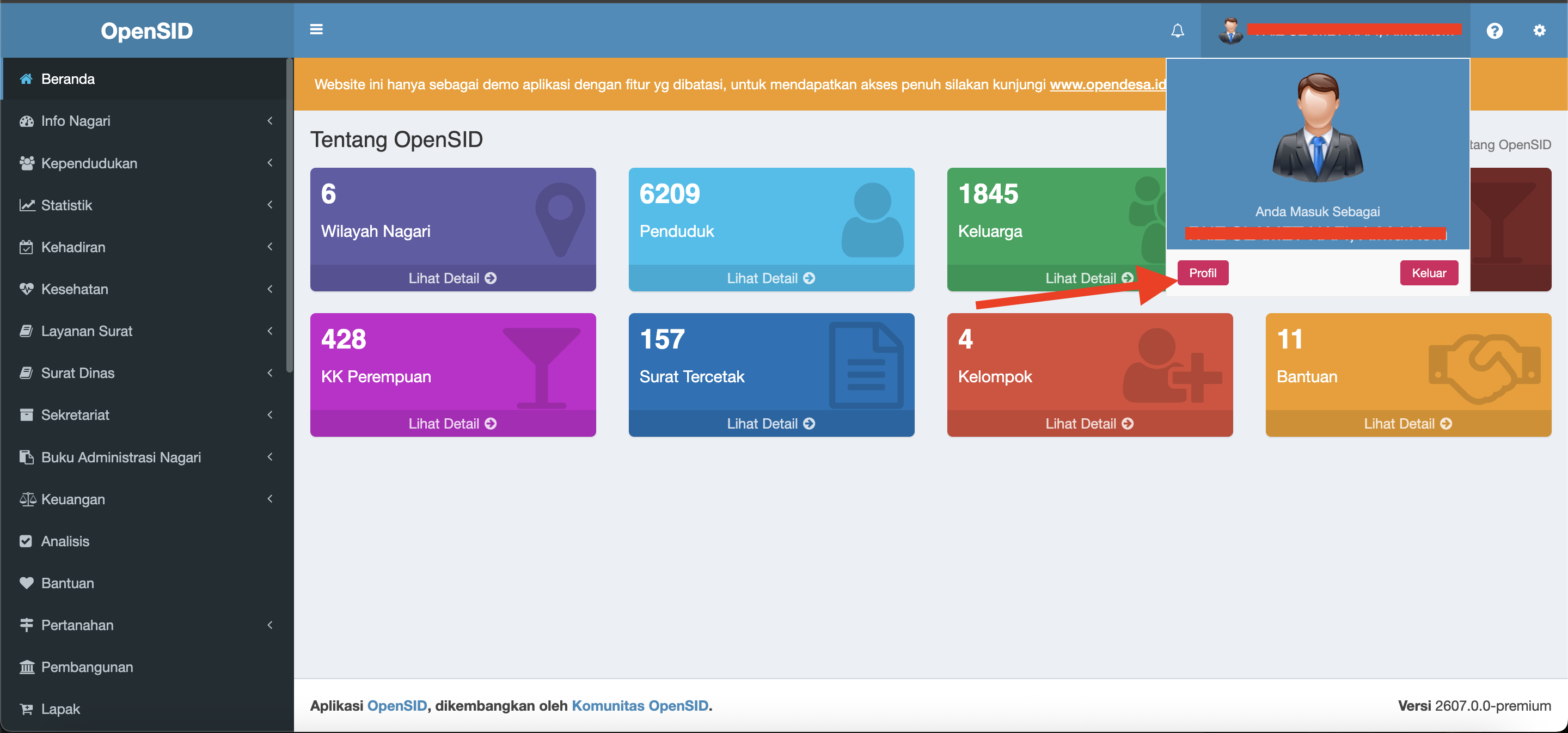1568x733 pixels.
Task: Expand Info Nagari submenu chevron
Action: 269,121
